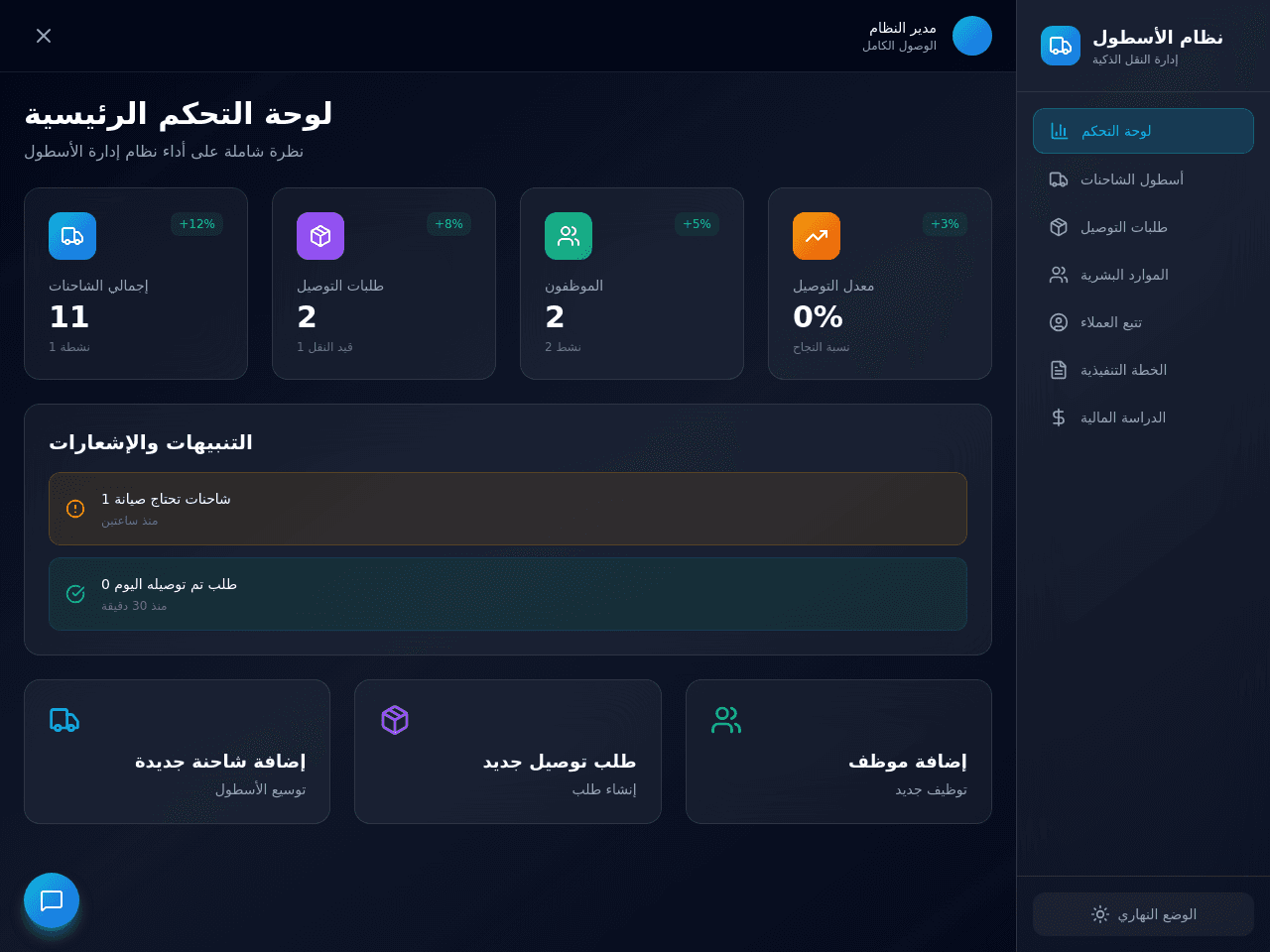Click the round blue admin avatar
Screen dimensions: 1270x952
click(x=972, y=36)
